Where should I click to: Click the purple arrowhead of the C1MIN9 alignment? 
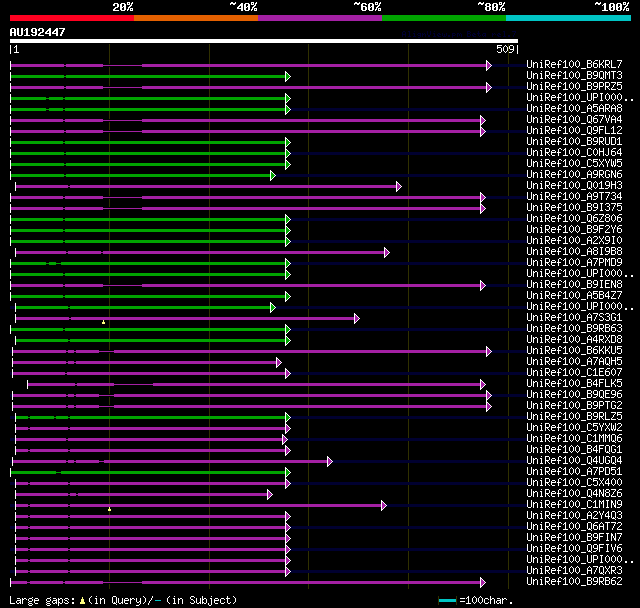coord(384,506)
